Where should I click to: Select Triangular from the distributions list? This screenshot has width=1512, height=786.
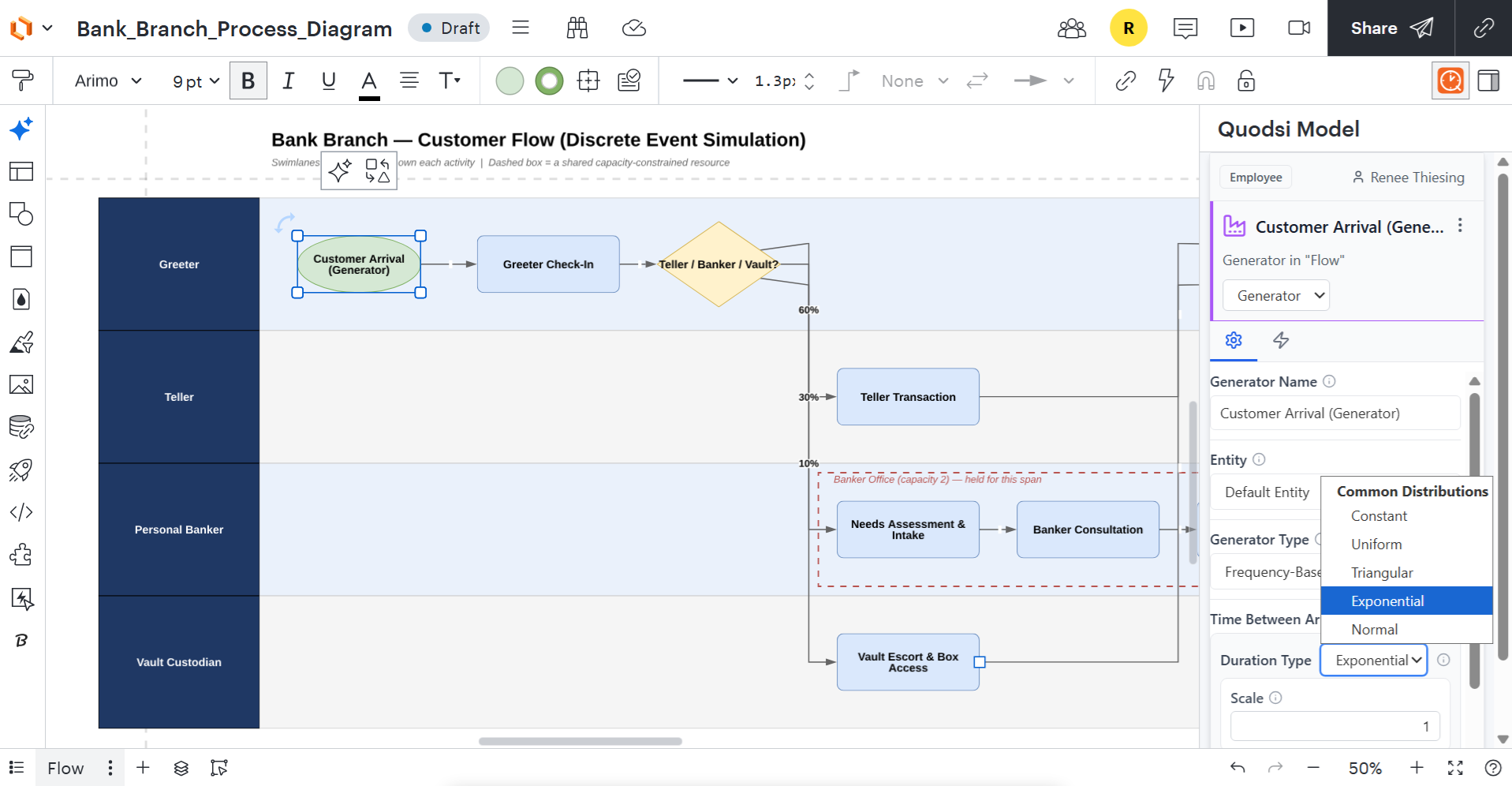tap(1407, 573)
